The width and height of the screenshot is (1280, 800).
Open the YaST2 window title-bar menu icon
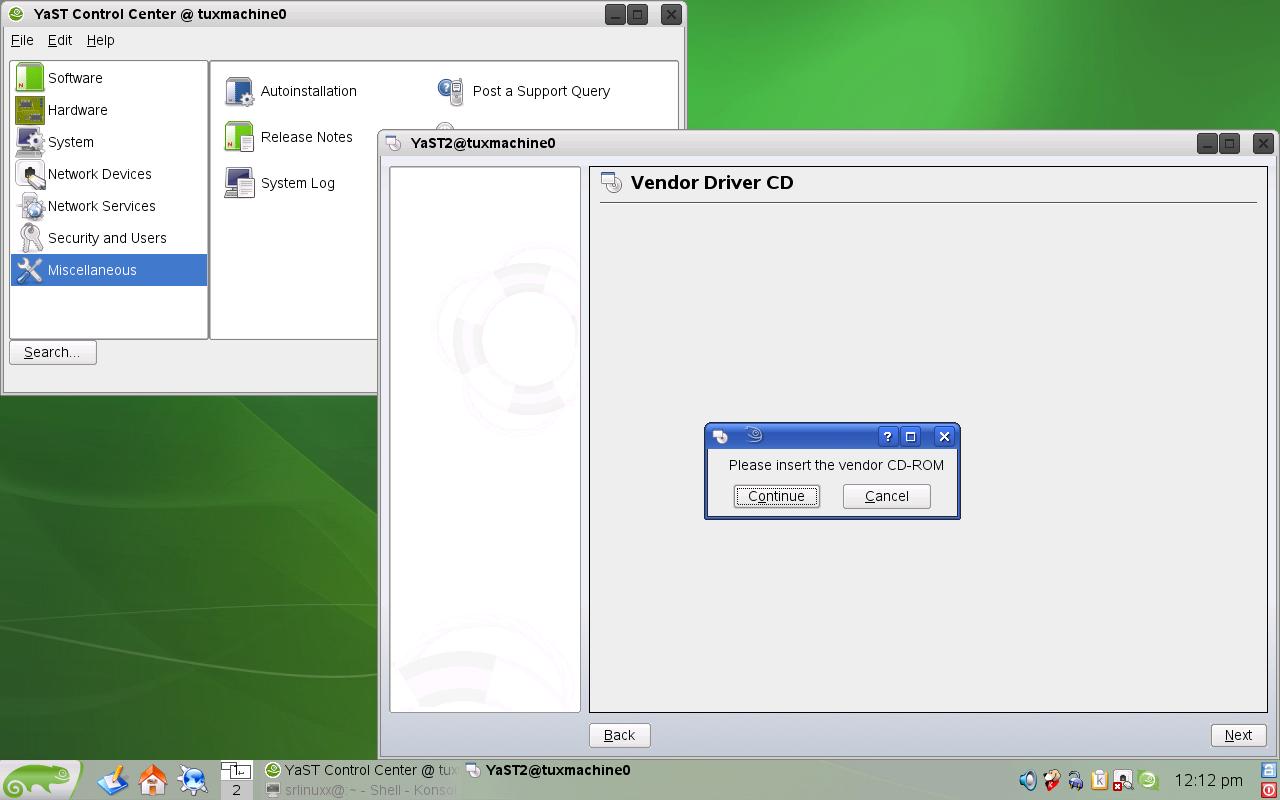point(393,143)
